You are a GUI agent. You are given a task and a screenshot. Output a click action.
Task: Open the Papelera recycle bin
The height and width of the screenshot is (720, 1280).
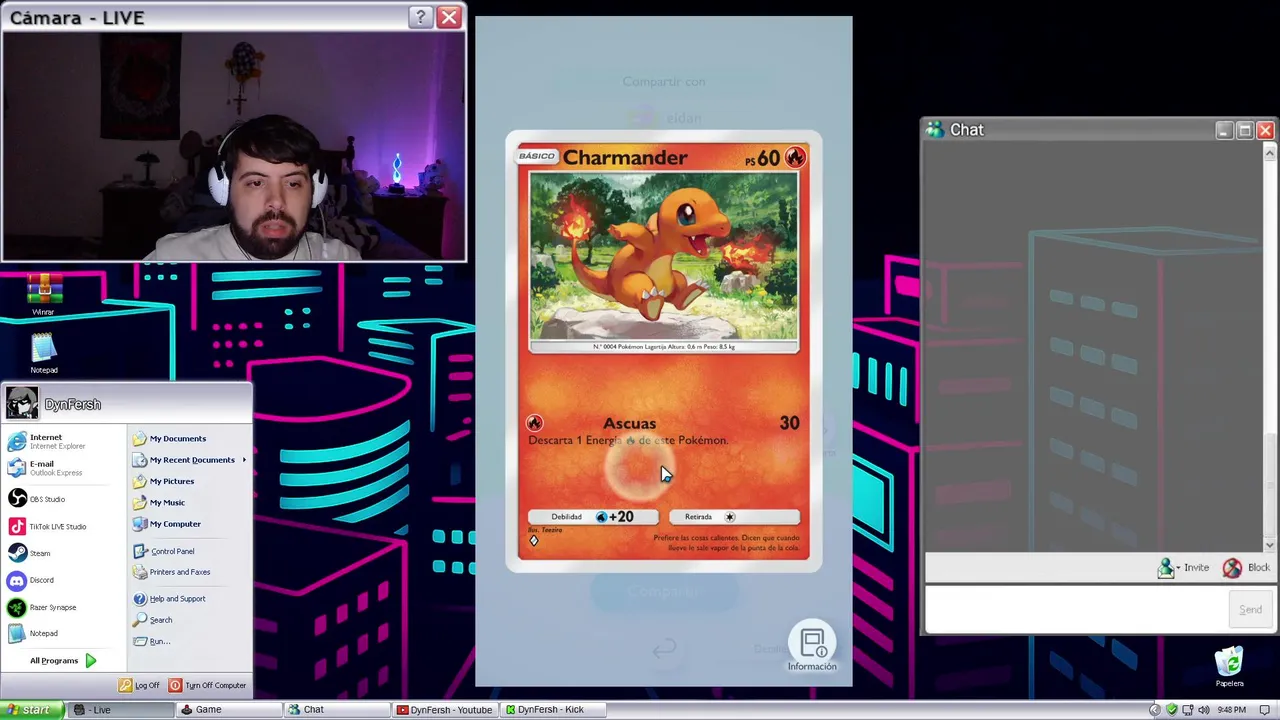1229,667
